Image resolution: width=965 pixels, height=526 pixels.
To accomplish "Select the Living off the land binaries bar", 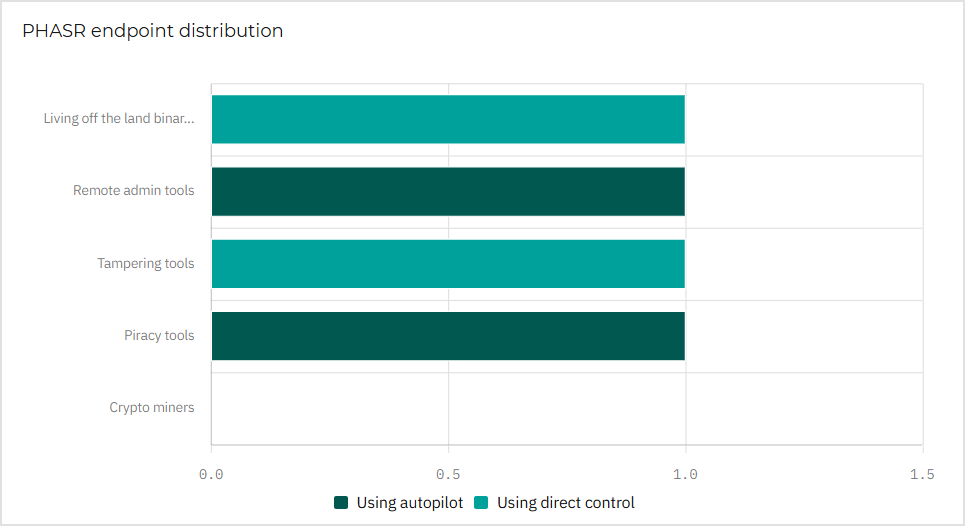I will click(x=448, y=119).
